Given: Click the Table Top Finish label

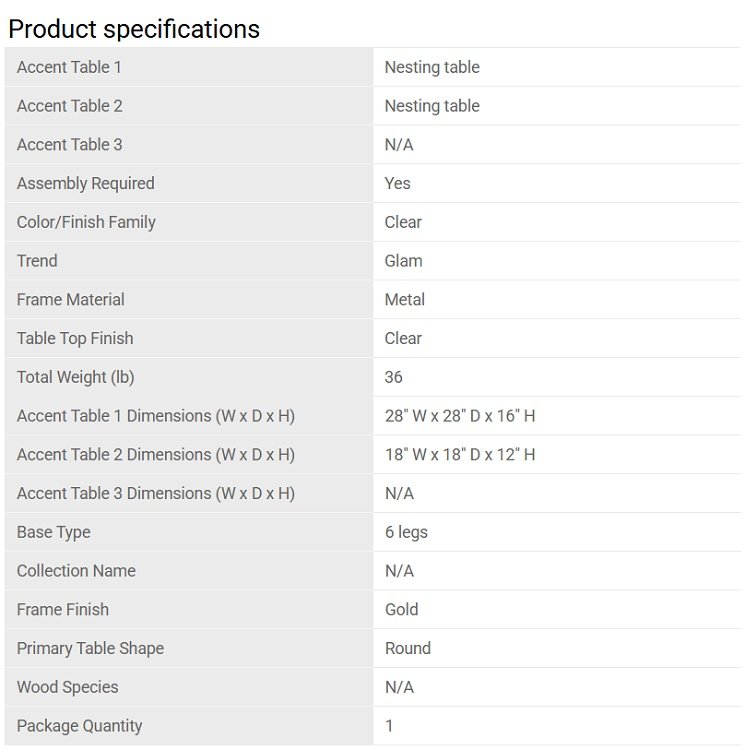Looking at the screenshot, I should tap(75, 338).
